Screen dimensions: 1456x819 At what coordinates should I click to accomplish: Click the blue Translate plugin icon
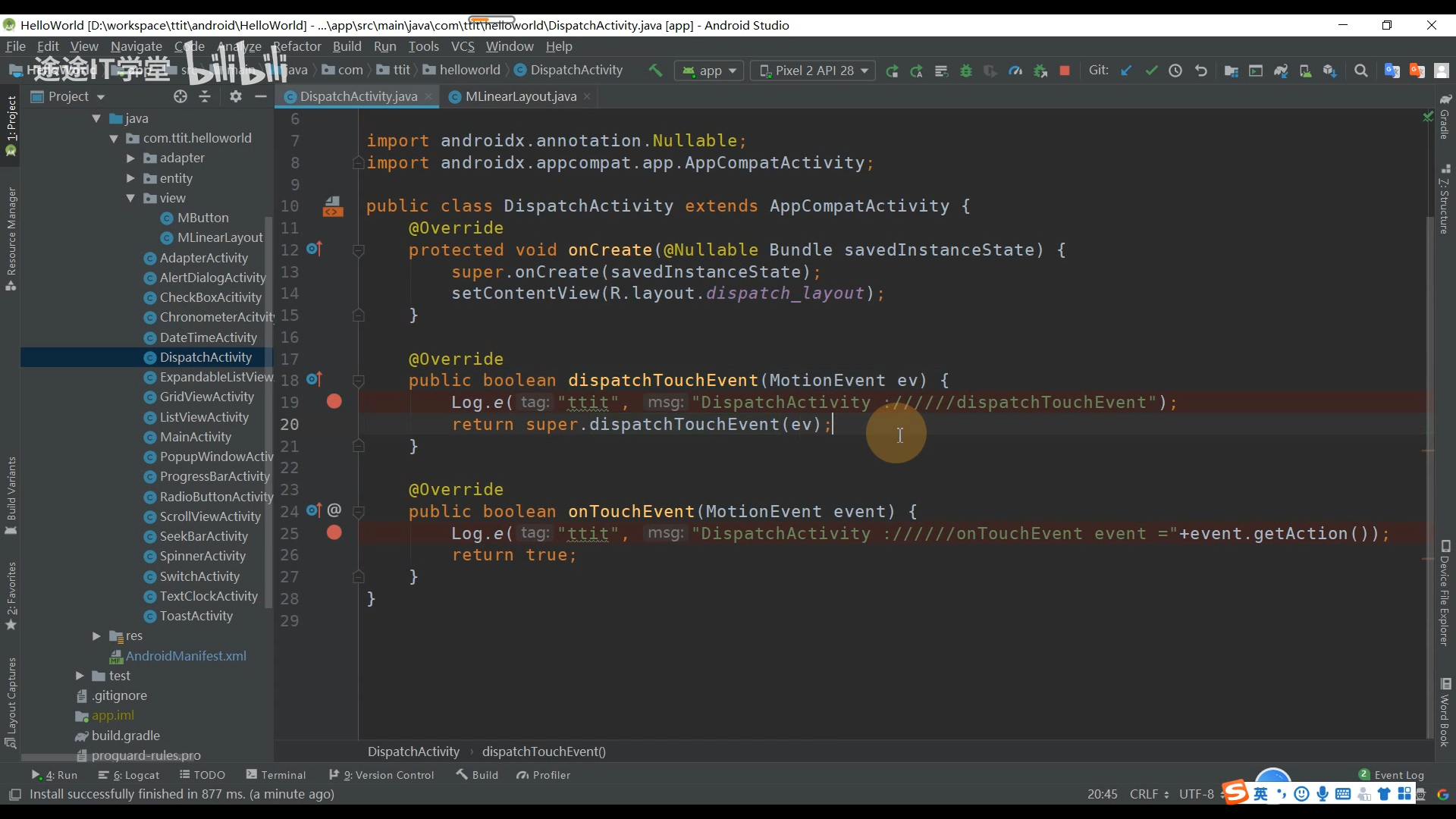[1392, 71]
